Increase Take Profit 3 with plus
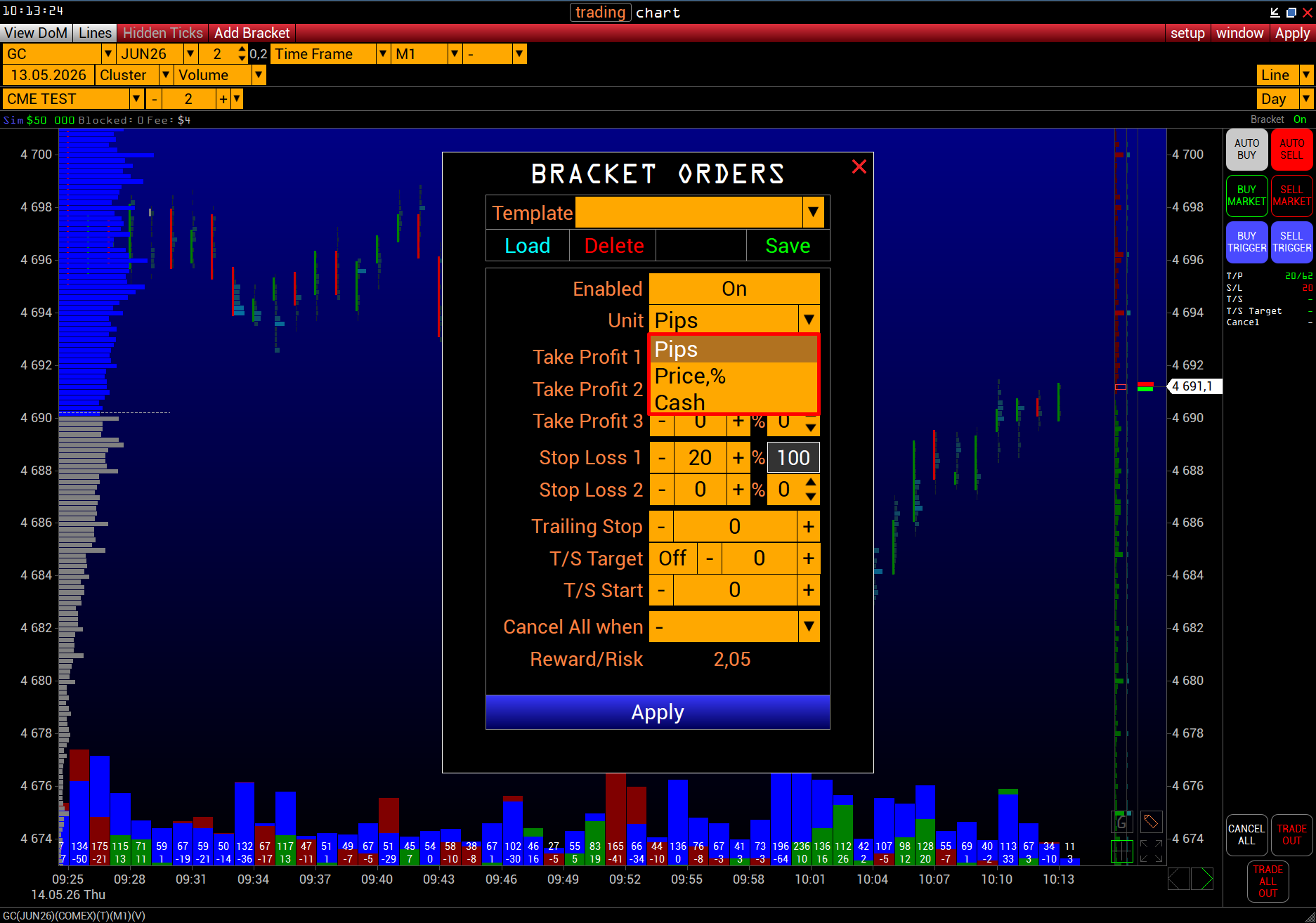 [738, 421]
